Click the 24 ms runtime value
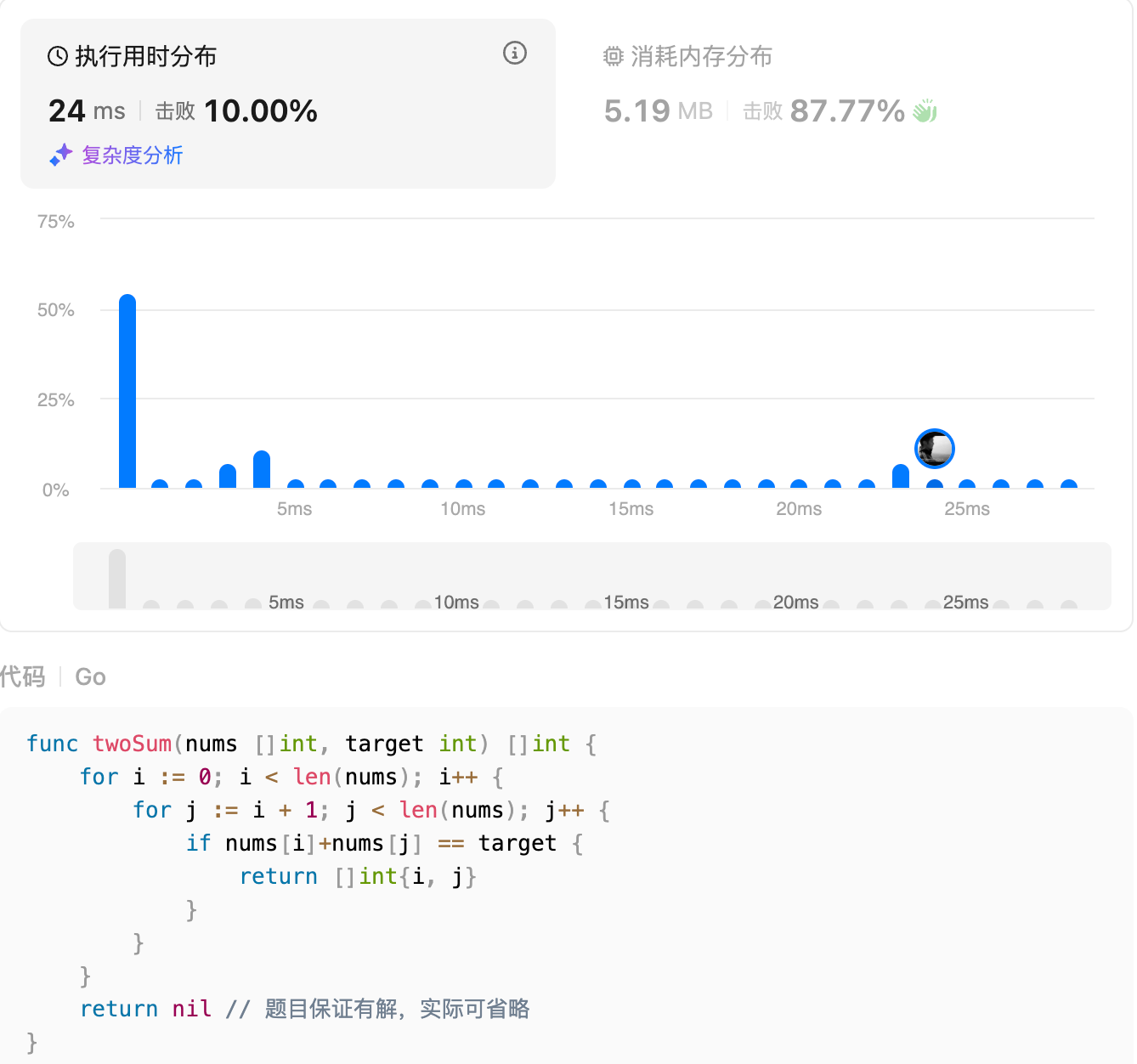Screen dimensions: 1137x1064 [x=87, y=110]
